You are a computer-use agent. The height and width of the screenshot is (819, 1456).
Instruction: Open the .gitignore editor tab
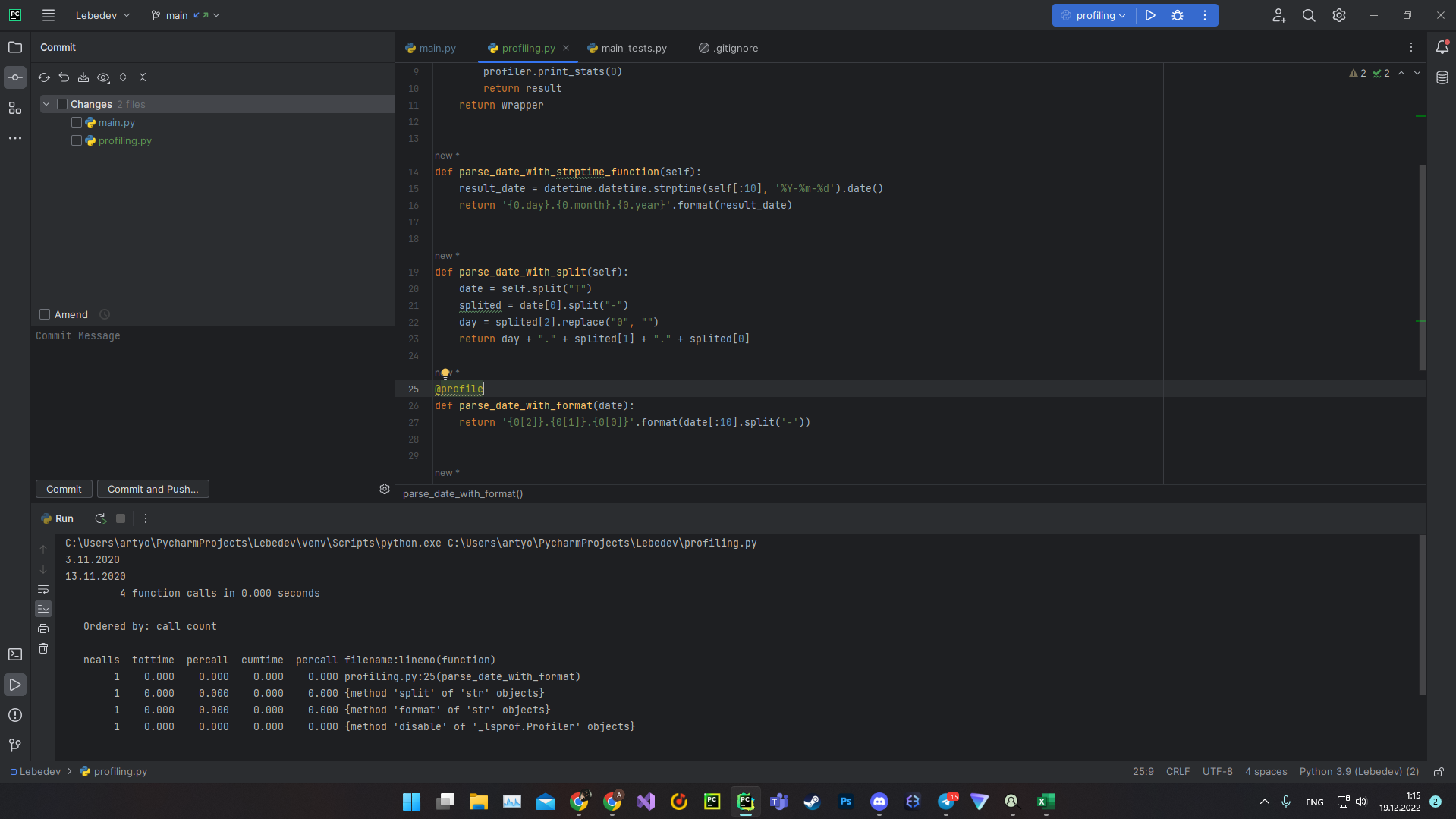(x=733, y=47)
